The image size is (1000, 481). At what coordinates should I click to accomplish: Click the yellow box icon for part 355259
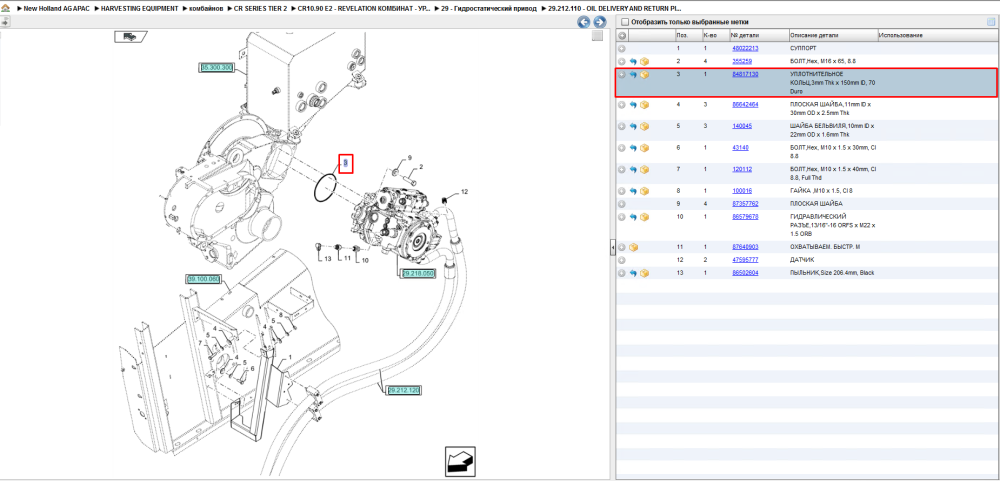click(645, 61)
